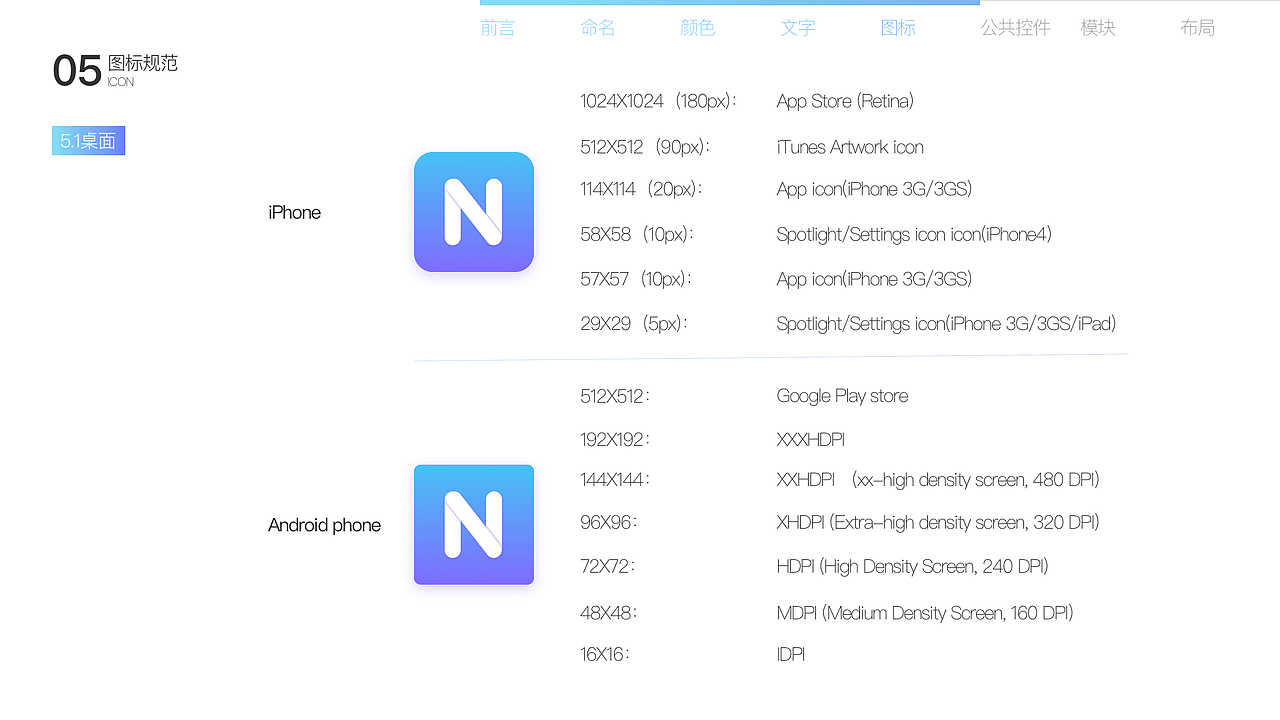The height and width of the screenshot is (720, 1280).
Task: Click the 16X16 size text
Action: pos(605,655)
